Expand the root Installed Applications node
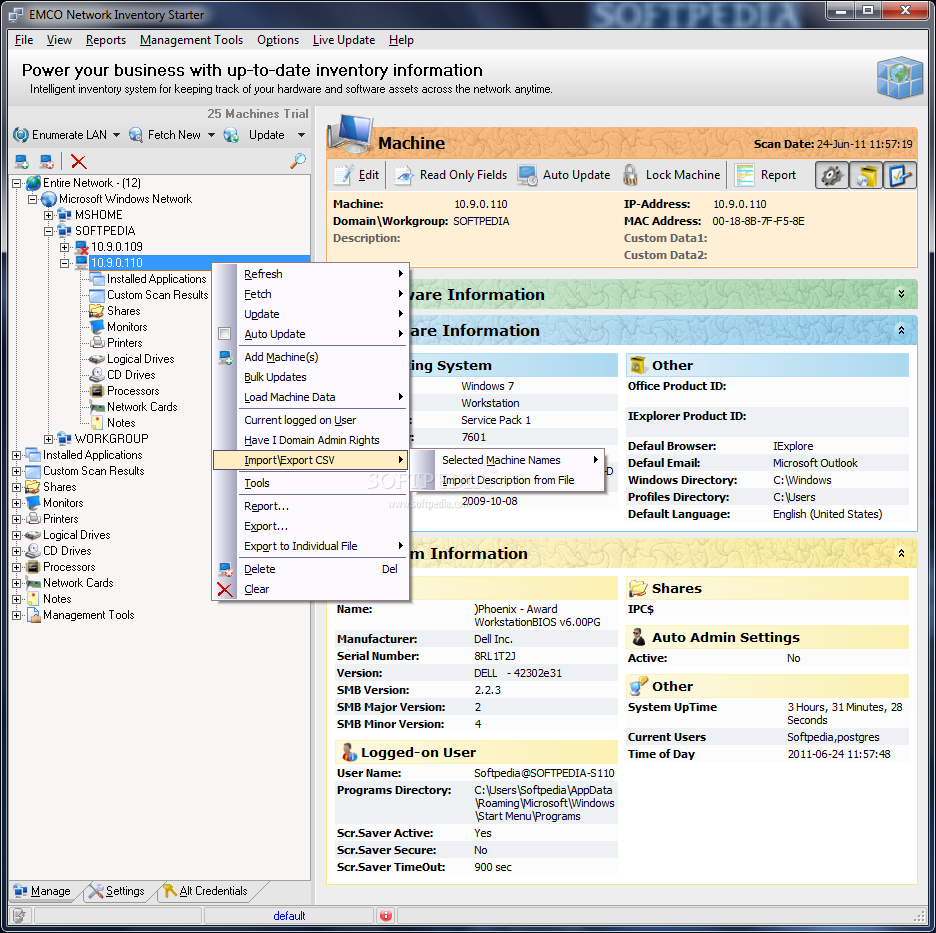This screenshot has width=936, height=933. pos(17,455)
